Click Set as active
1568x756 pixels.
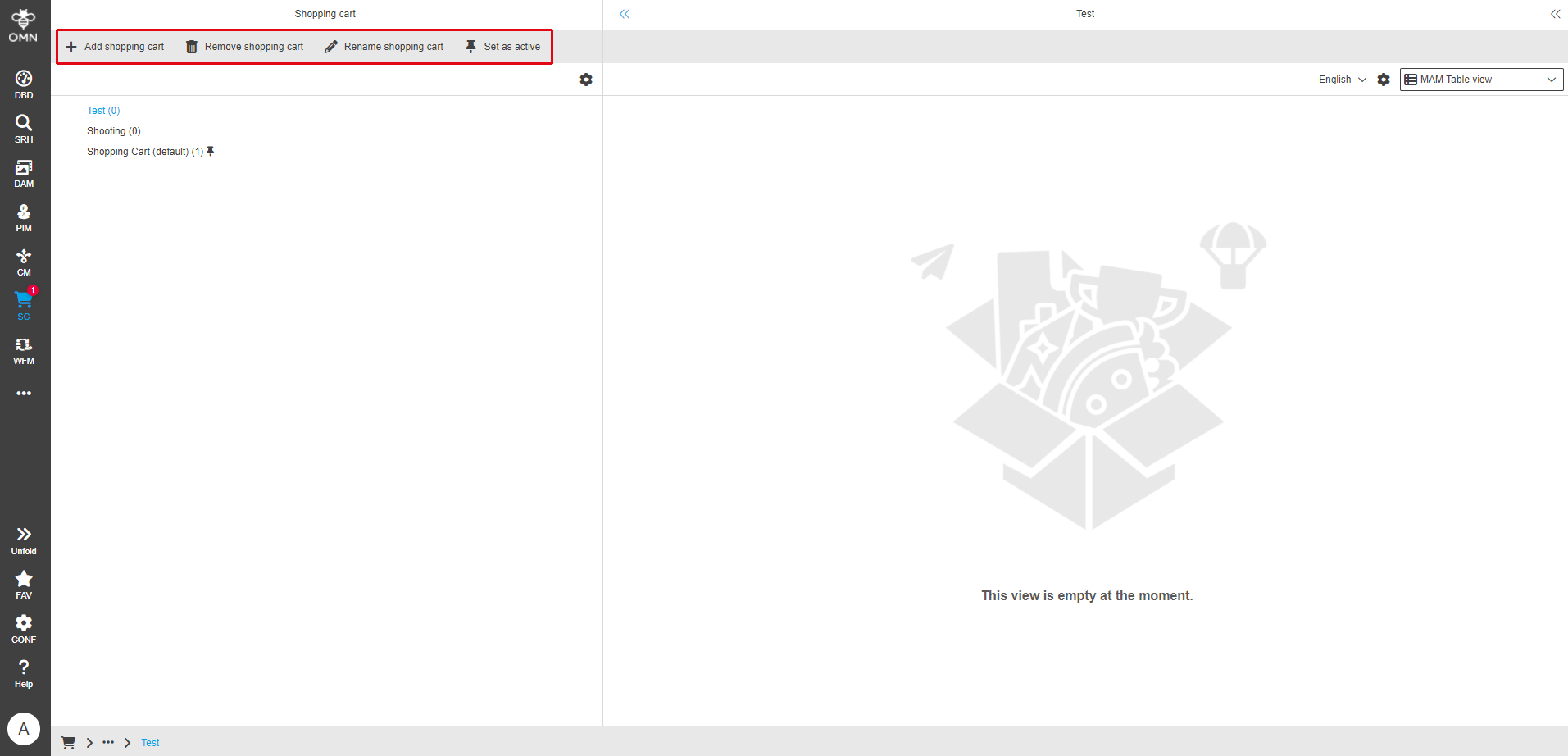pos(502,47)
